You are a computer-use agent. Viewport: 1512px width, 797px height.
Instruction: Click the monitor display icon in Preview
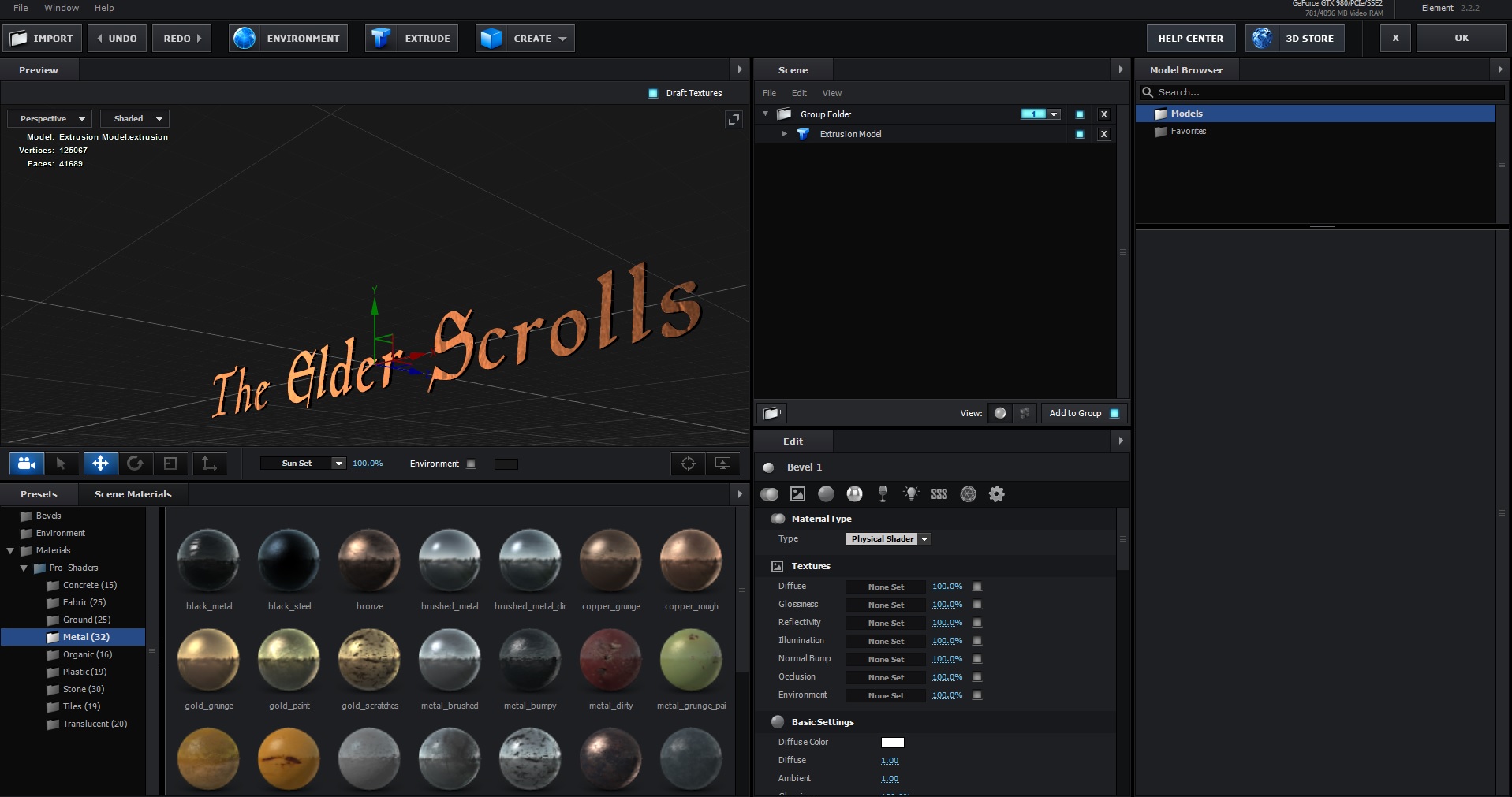(x=722, y=464)
